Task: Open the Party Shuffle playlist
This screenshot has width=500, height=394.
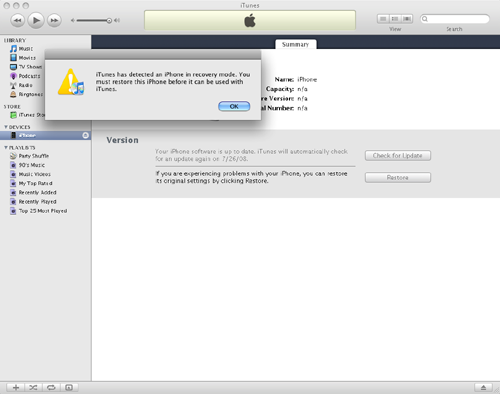Action: click(29, 156)
